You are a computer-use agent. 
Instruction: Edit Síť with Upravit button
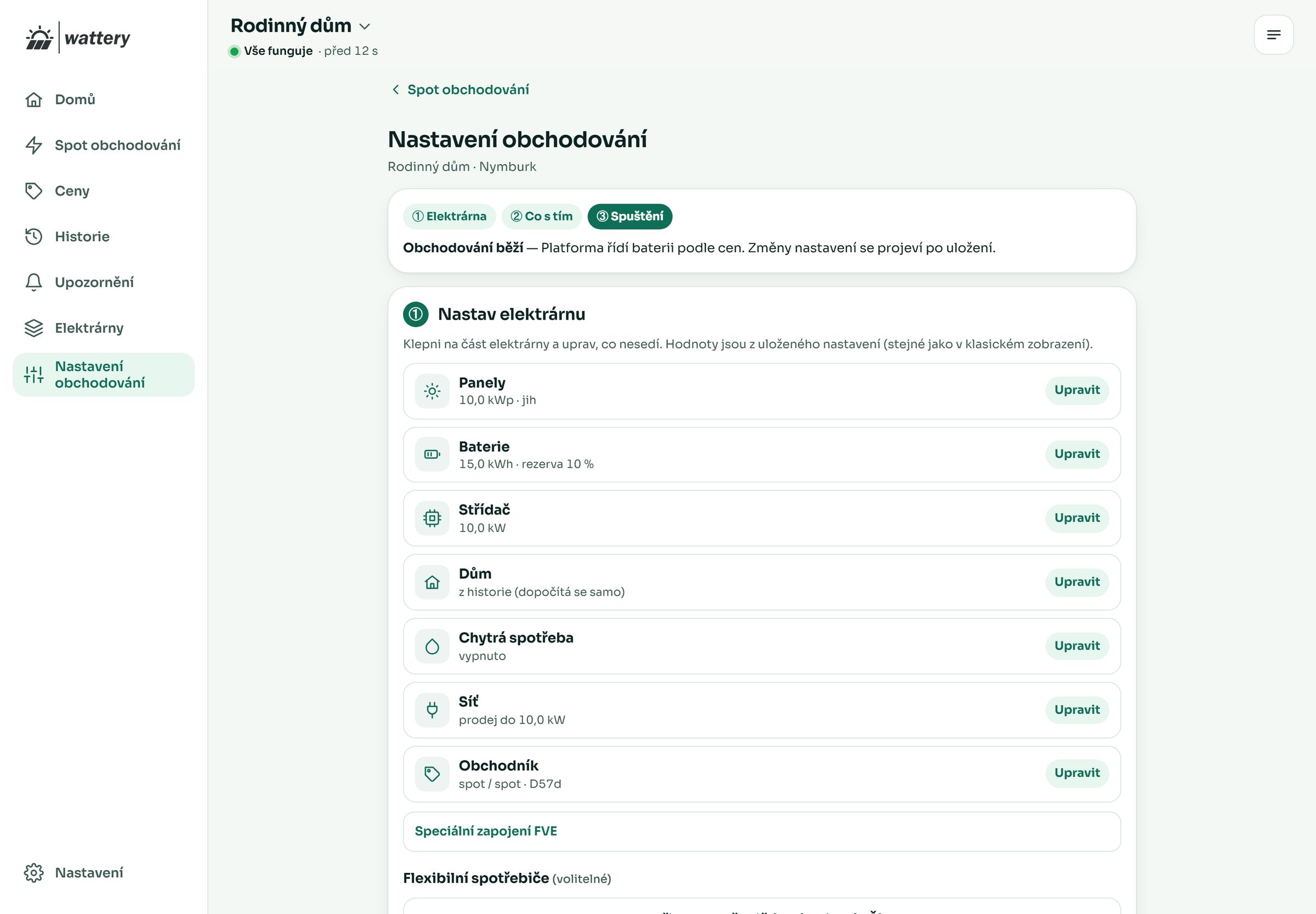[x=1076, y=710]
